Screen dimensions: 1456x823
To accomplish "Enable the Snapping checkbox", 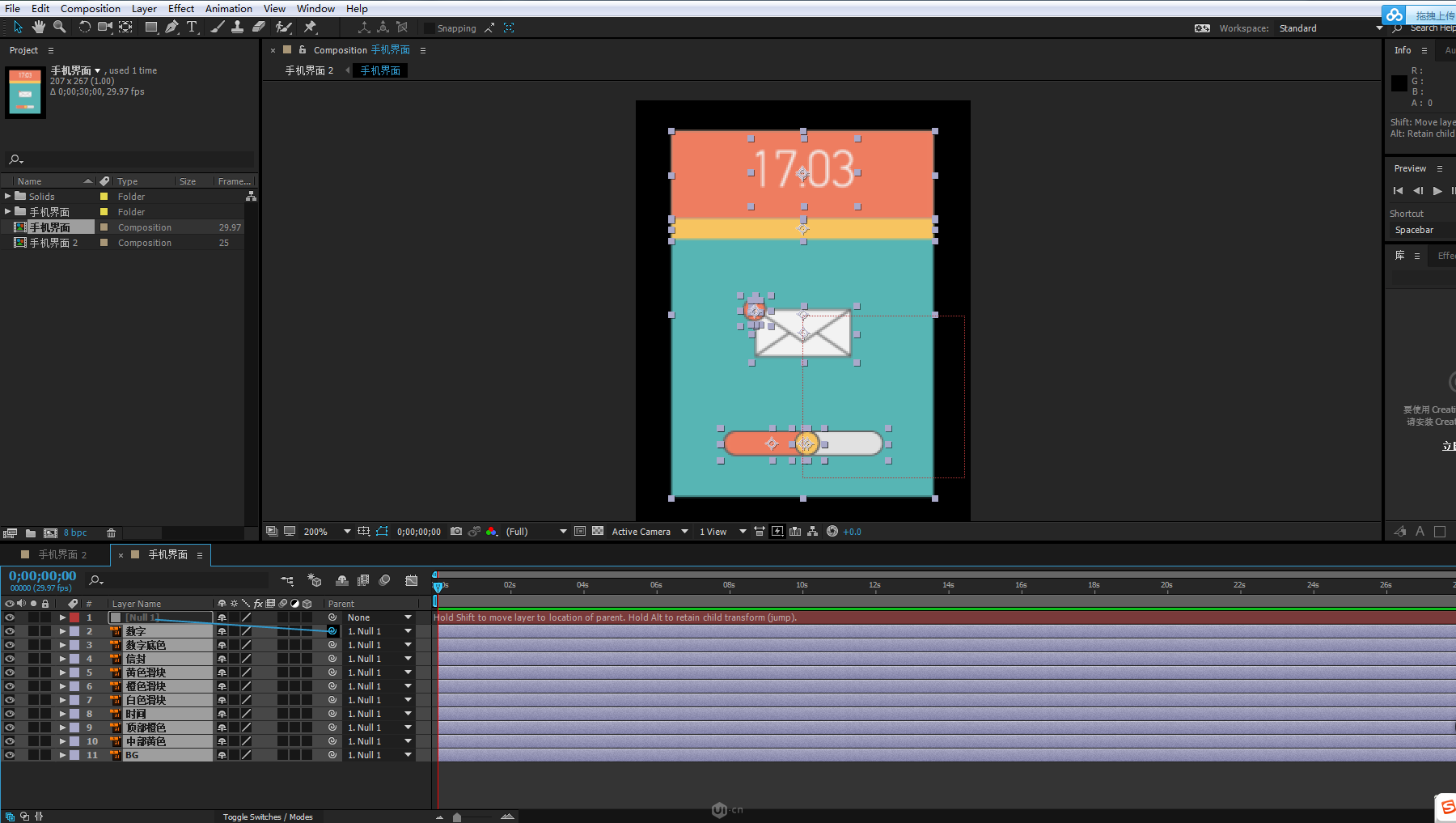I will tap(430, 28).
